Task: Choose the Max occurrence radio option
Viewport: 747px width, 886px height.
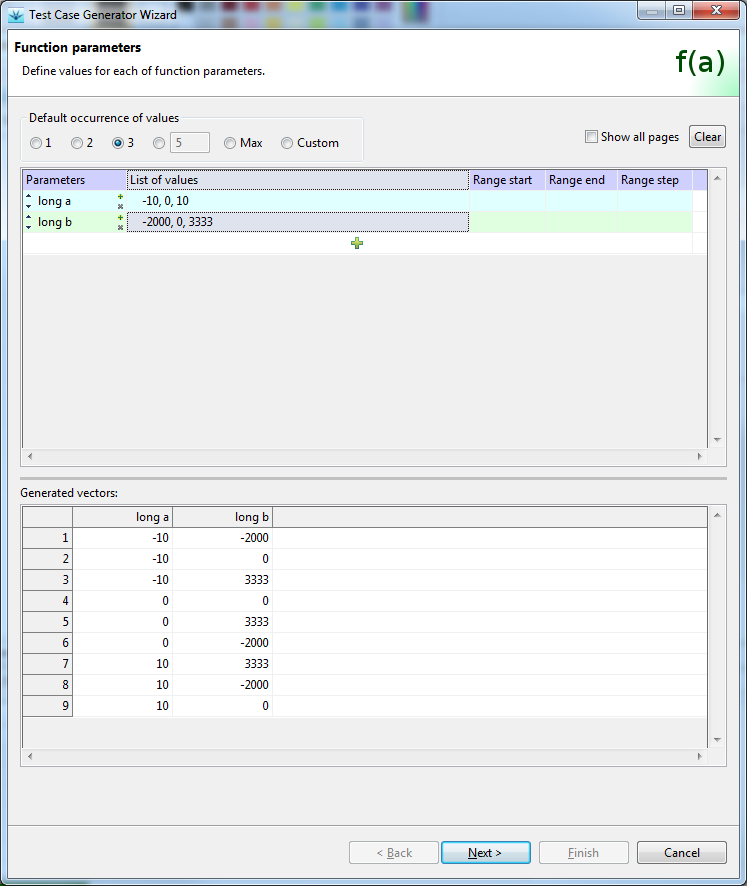Action: pos(230,143)
